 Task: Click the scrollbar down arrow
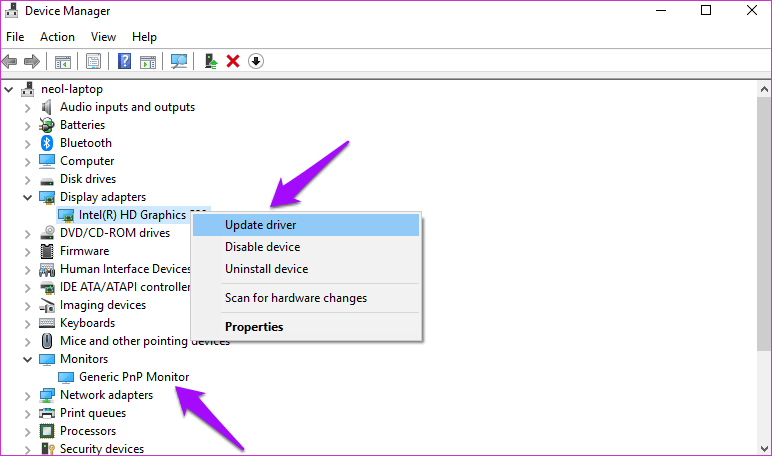pyautogui.click(x=764, y=449)
